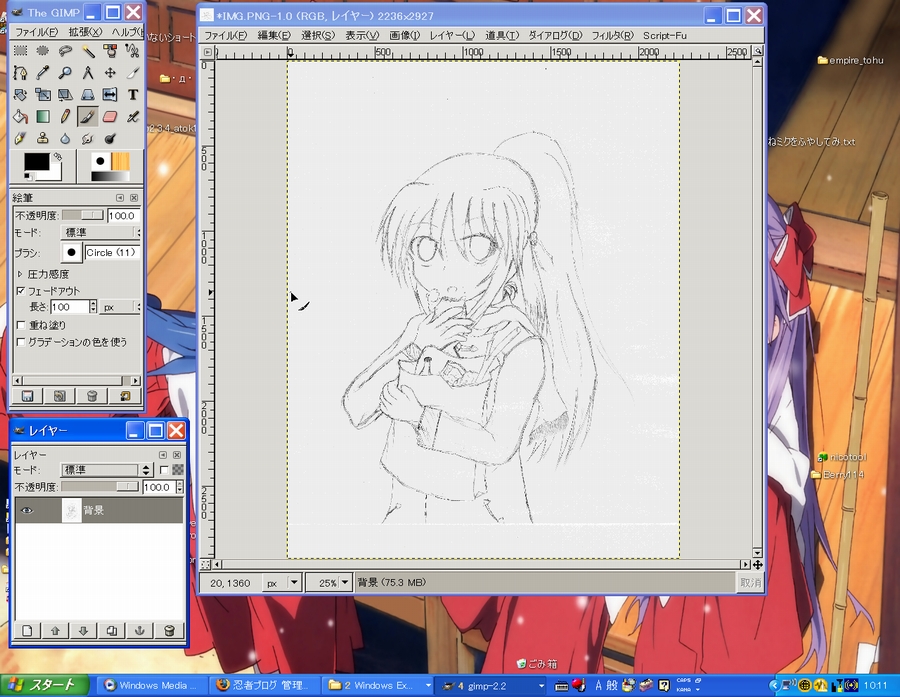Select the Paintbrush tool

point(87,117)
